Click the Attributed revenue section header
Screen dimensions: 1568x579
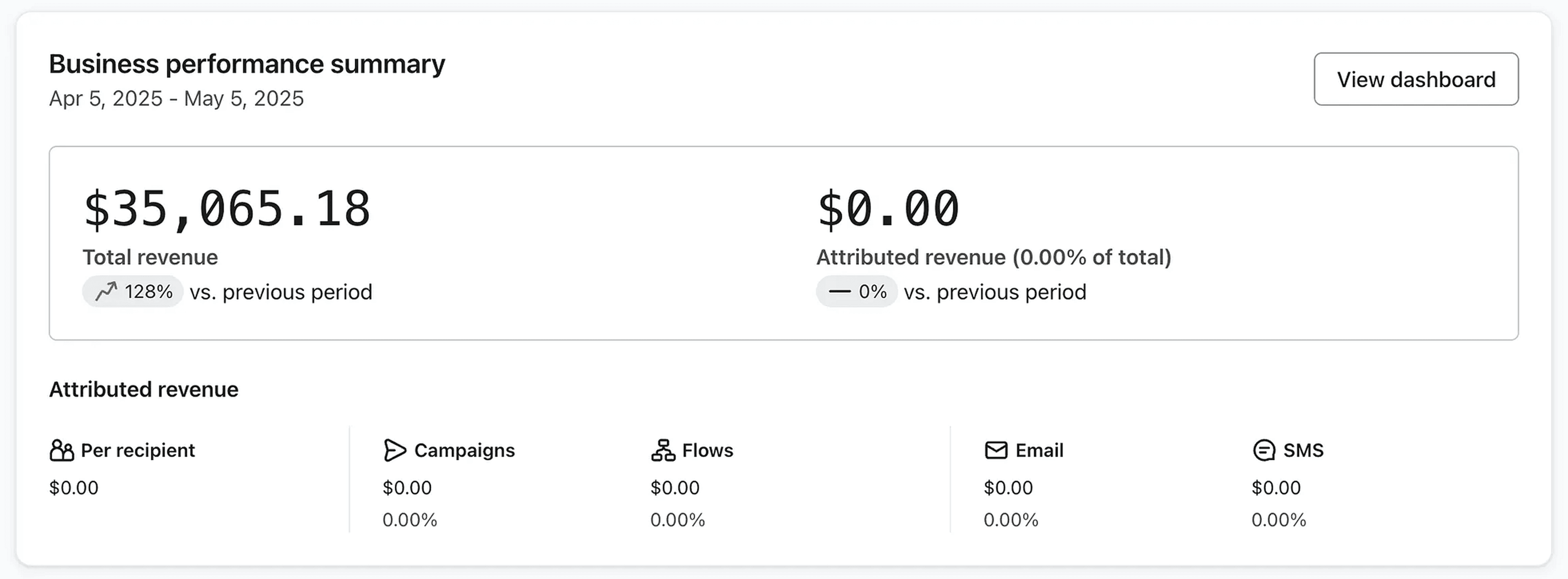point(144,389)
